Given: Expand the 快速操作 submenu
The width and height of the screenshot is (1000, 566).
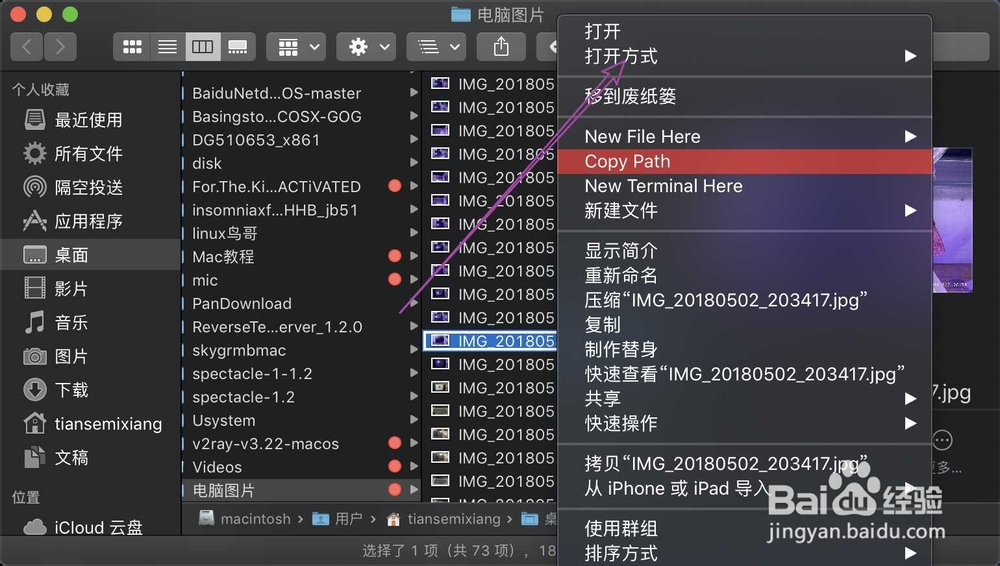Looking at the screenshot, I should point(744,424).
